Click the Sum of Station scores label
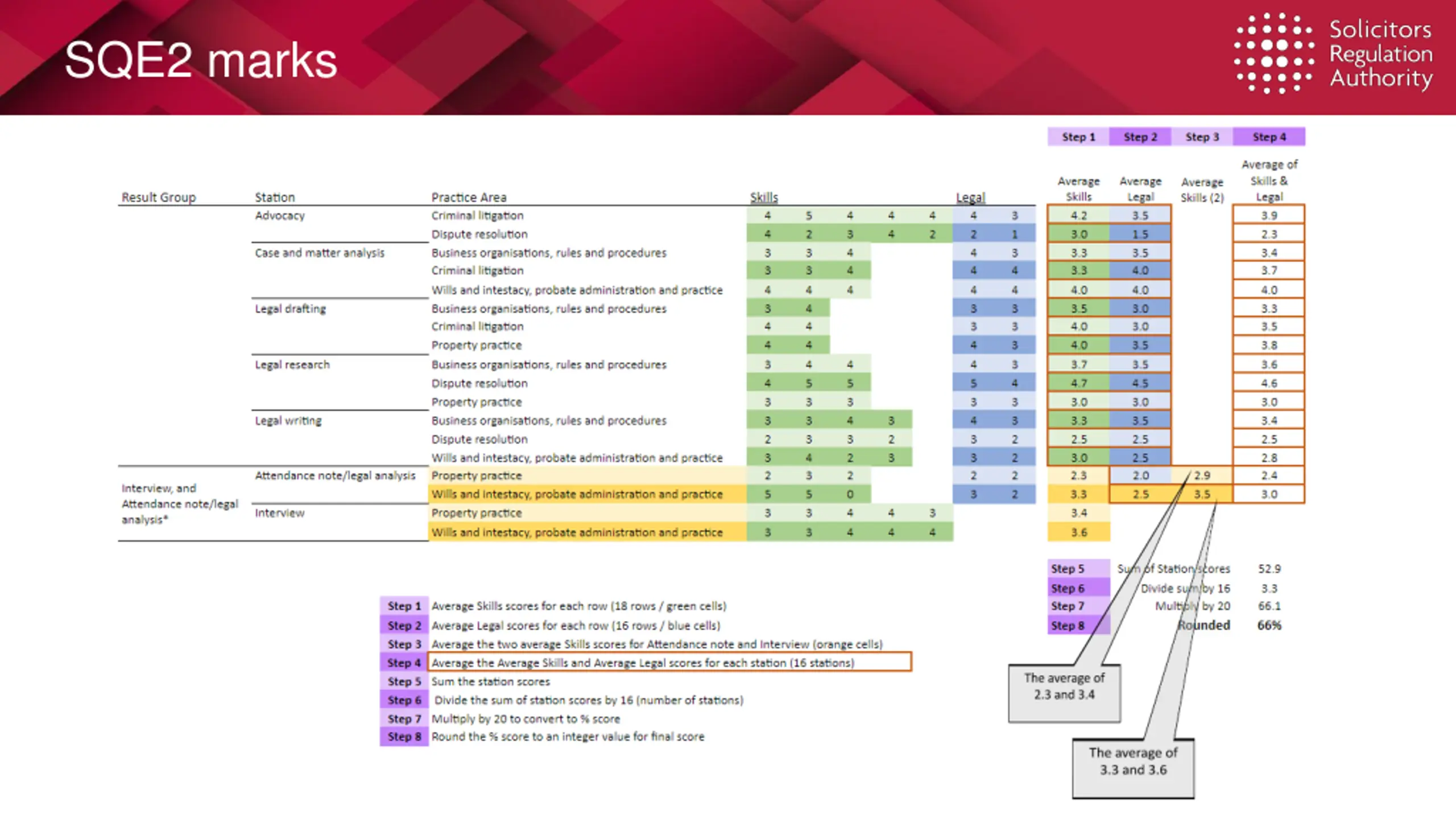The height and width of the screenshot is (819, 1456). pyautogui.click(x=1173, y=569)
